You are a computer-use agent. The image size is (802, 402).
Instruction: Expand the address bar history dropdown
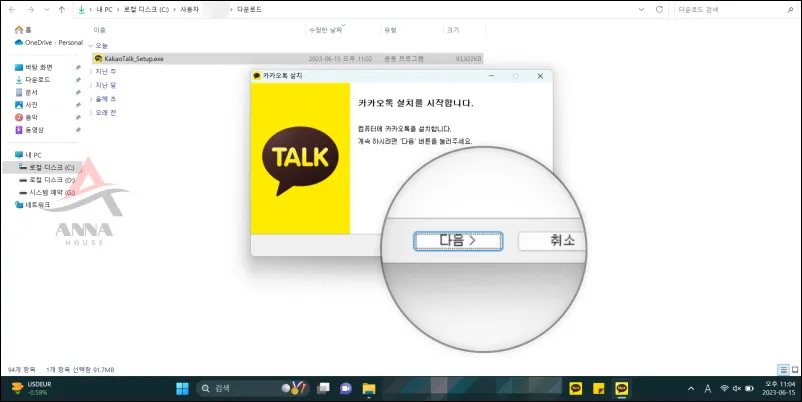(641, 9)
